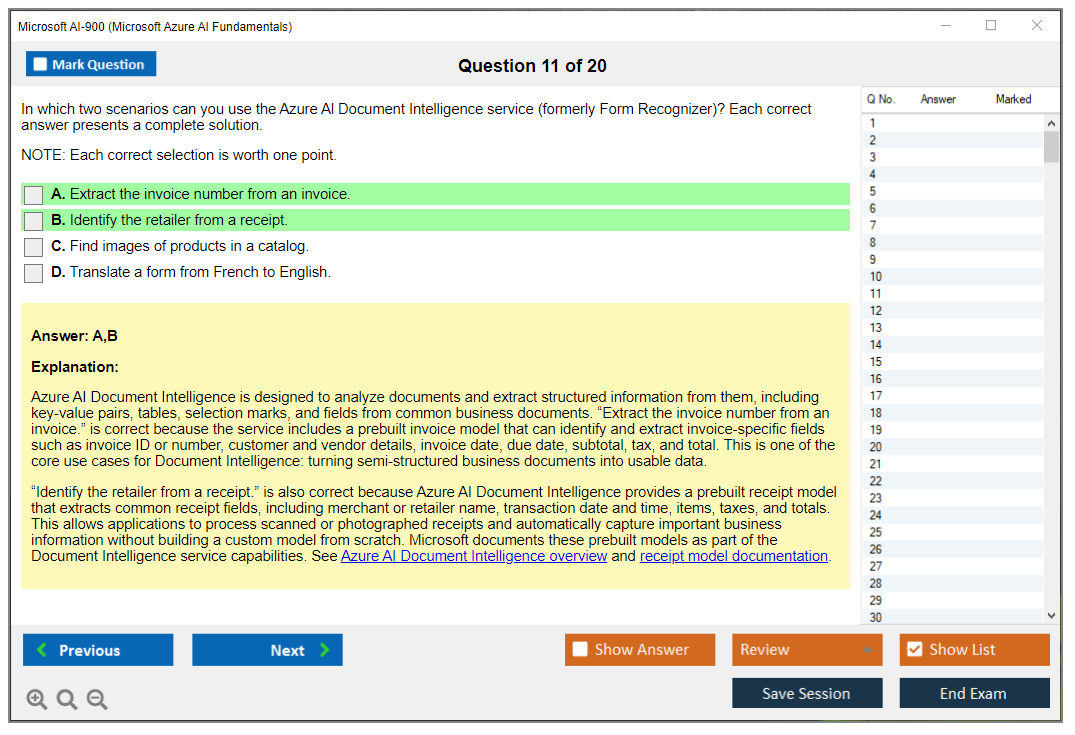Screen dimensions: 1075x735
Task: Open the Review dropdown menu
Action: [x=807, y=649]
